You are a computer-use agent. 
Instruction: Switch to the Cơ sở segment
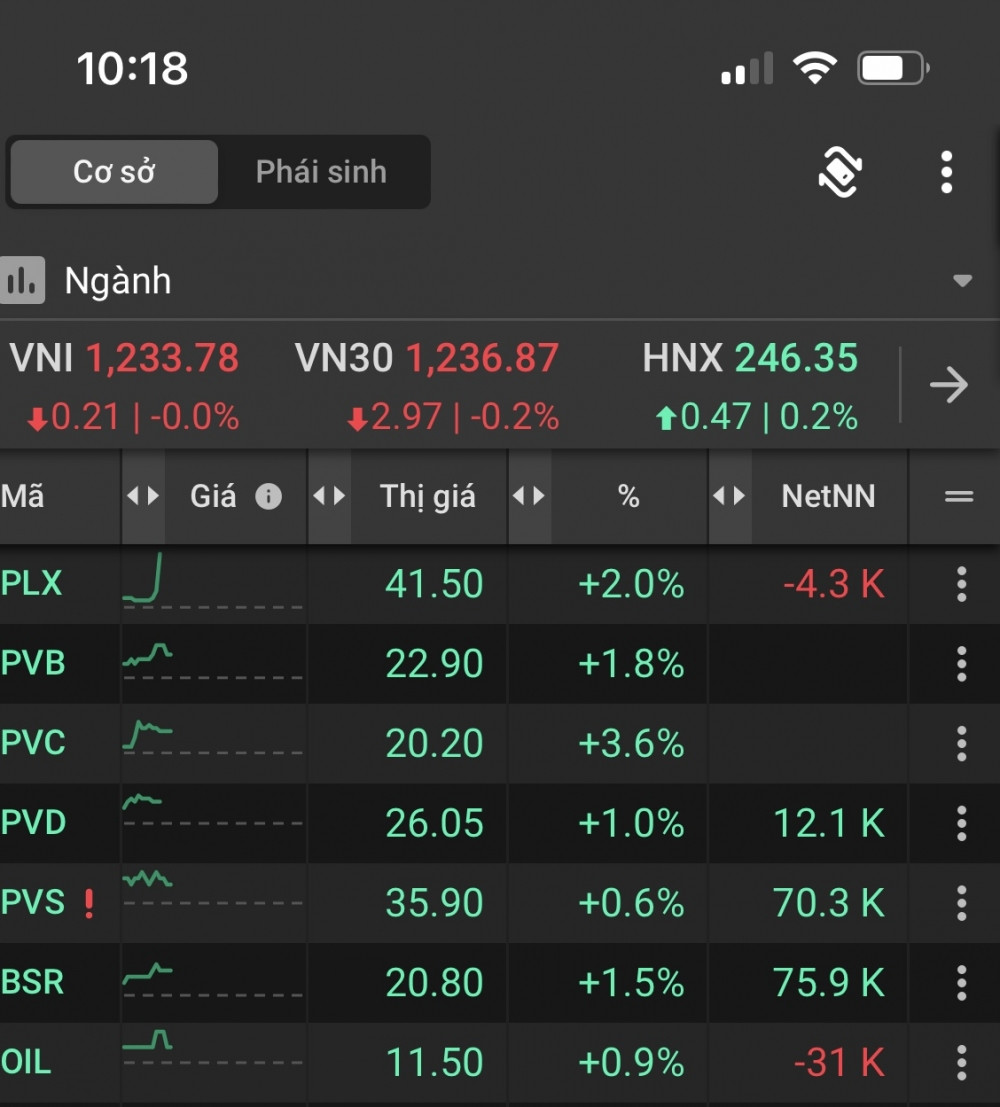pyautogui.click(x=114, y=172)
